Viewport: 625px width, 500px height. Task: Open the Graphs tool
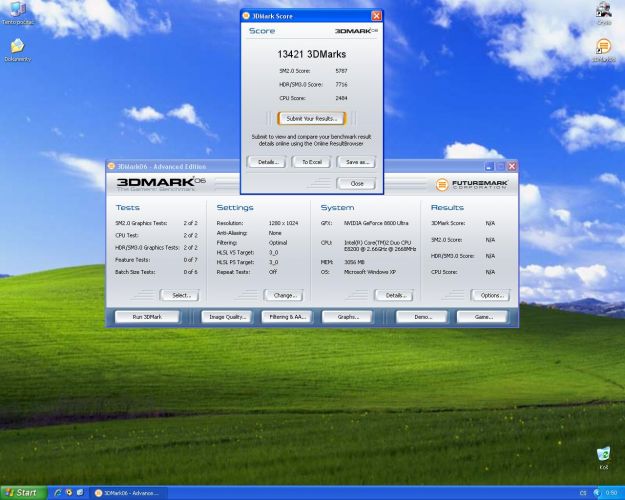pos(348,317)
